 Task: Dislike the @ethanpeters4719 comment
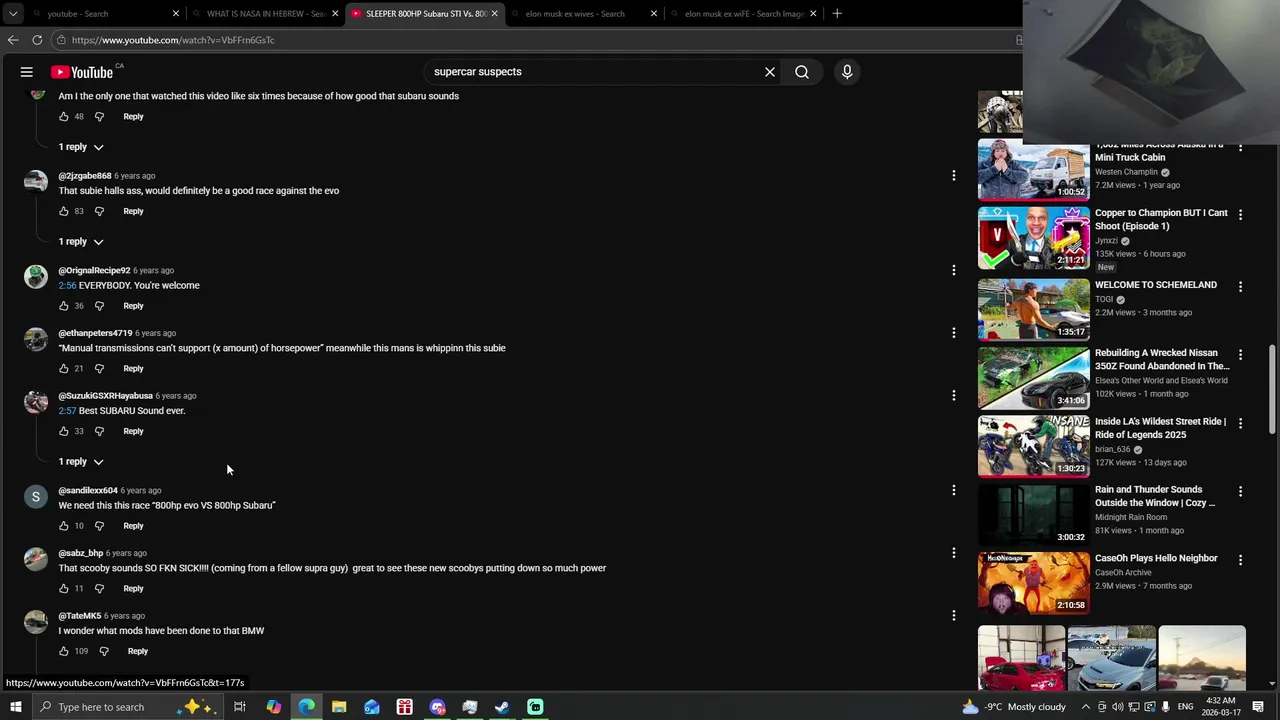point(99,368)
